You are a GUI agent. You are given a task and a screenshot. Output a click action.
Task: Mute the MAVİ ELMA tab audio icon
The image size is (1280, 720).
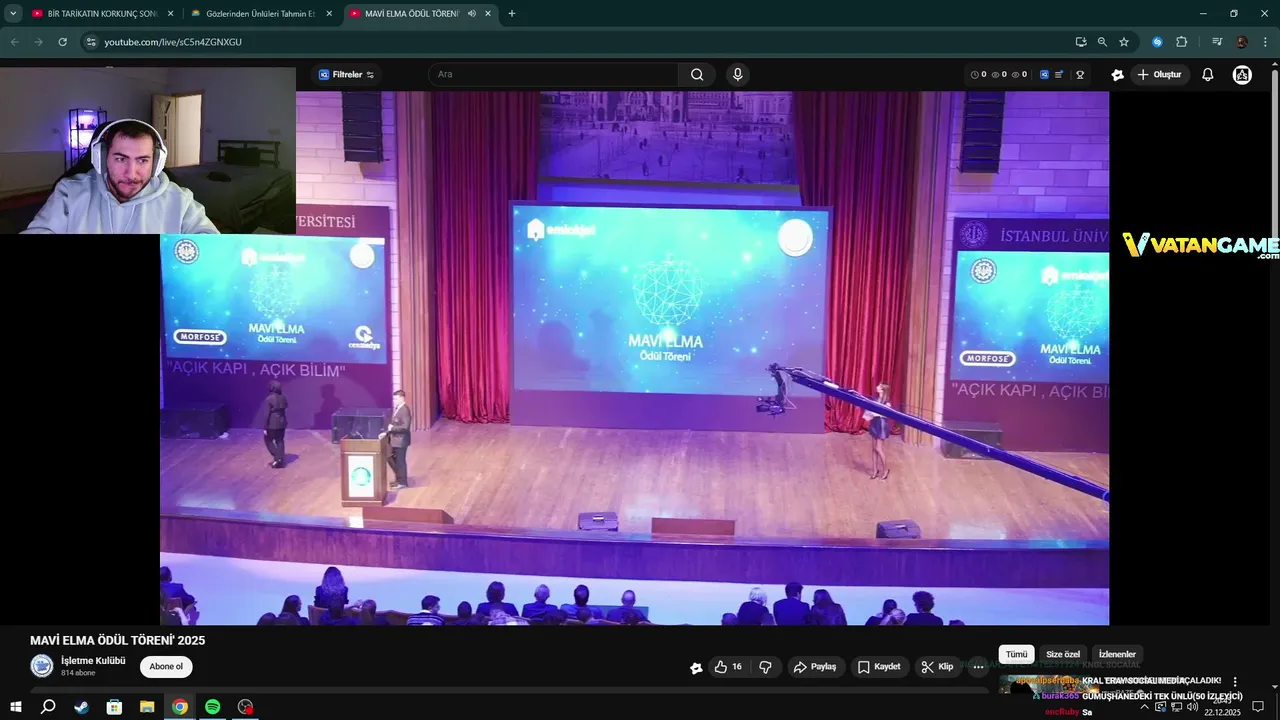(x=471, y=14)
